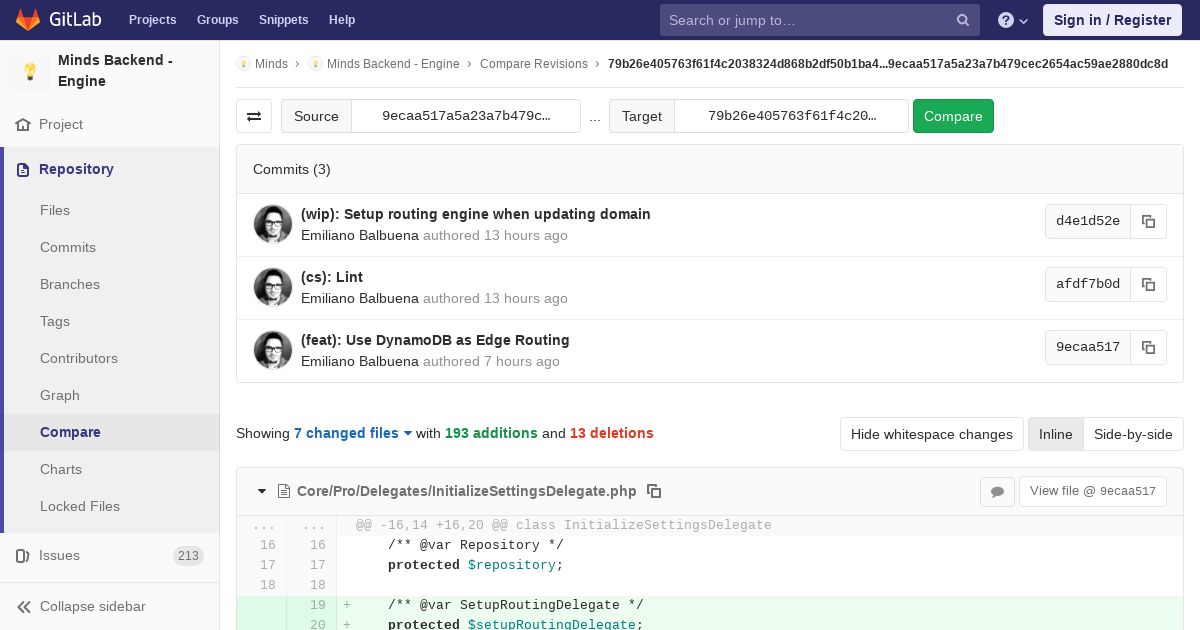Click the green Compare button
1200x630 pixels.
click(x=953, y=116)
